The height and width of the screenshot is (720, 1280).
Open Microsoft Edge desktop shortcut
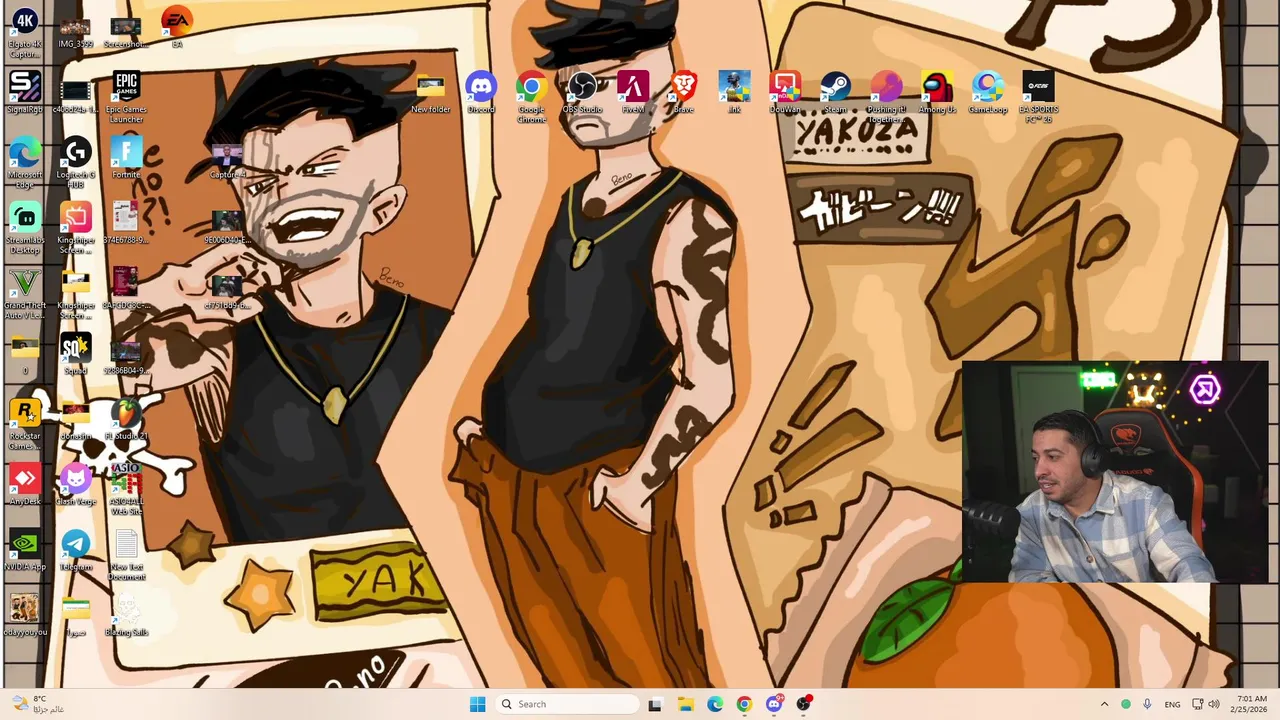(25, 162)
